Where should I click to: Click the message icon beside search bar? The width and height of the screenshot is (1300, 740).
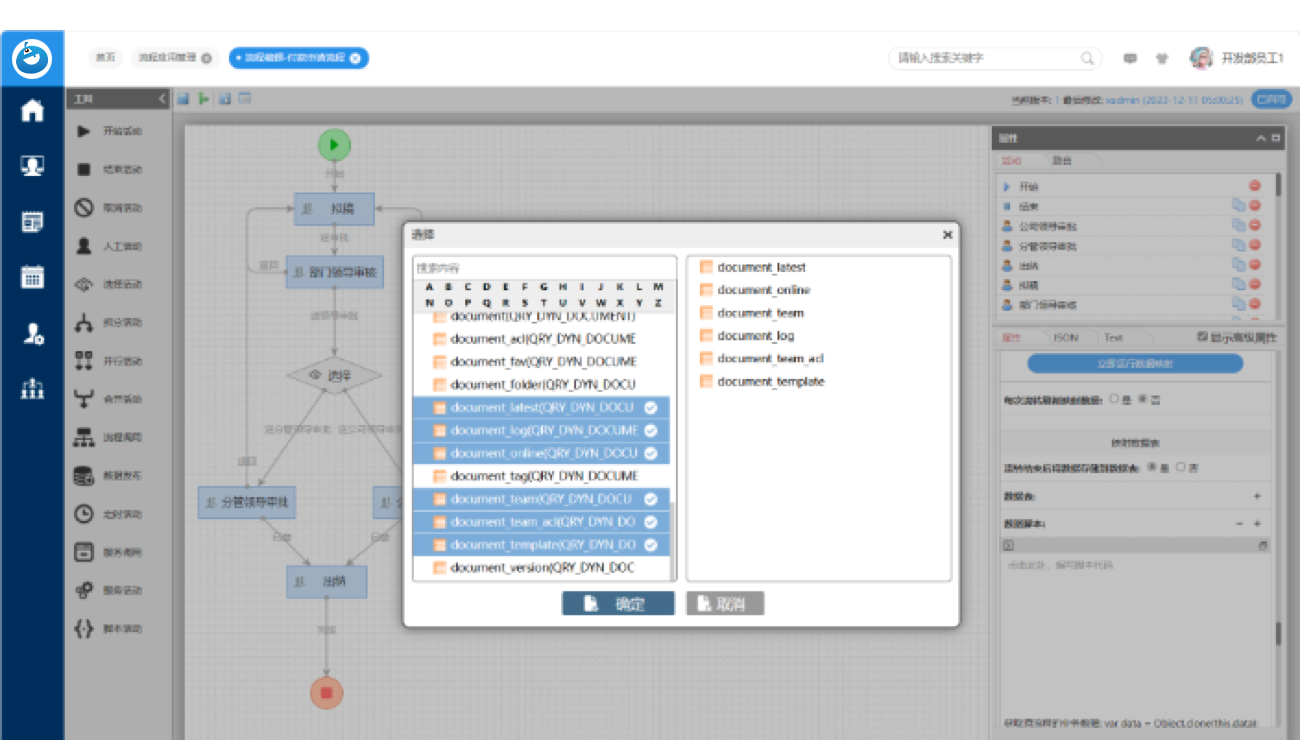pos(1130,59)
